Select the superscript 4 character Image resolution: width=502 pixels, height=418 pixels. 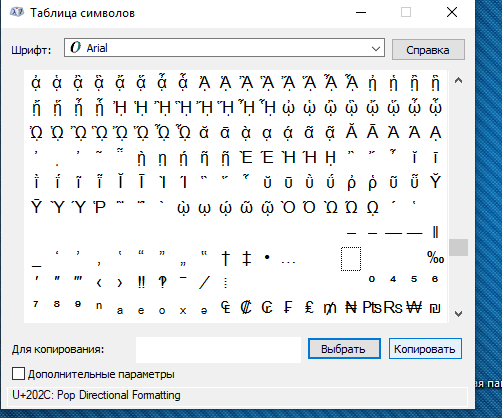click(x=393, y=279)
